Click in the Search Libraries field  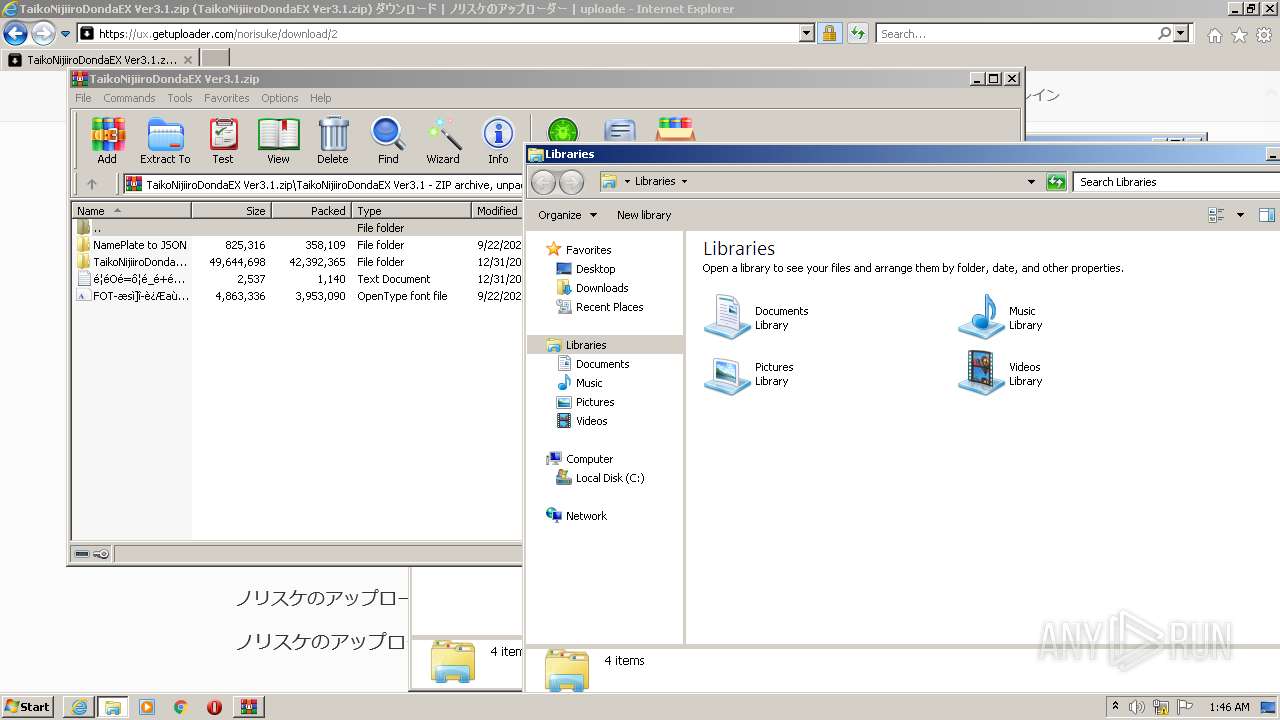(1176, 182)
